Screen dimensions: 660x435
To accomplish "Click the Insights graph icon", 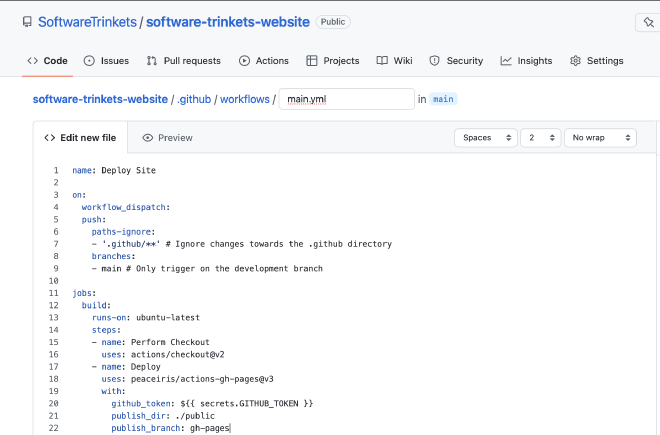I will (x=506, y=61).
